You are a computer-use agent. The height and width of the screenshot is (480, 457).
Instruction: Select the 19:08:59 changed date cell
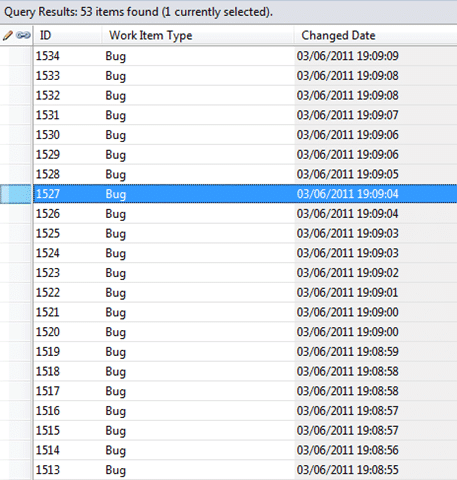[376, 351]
